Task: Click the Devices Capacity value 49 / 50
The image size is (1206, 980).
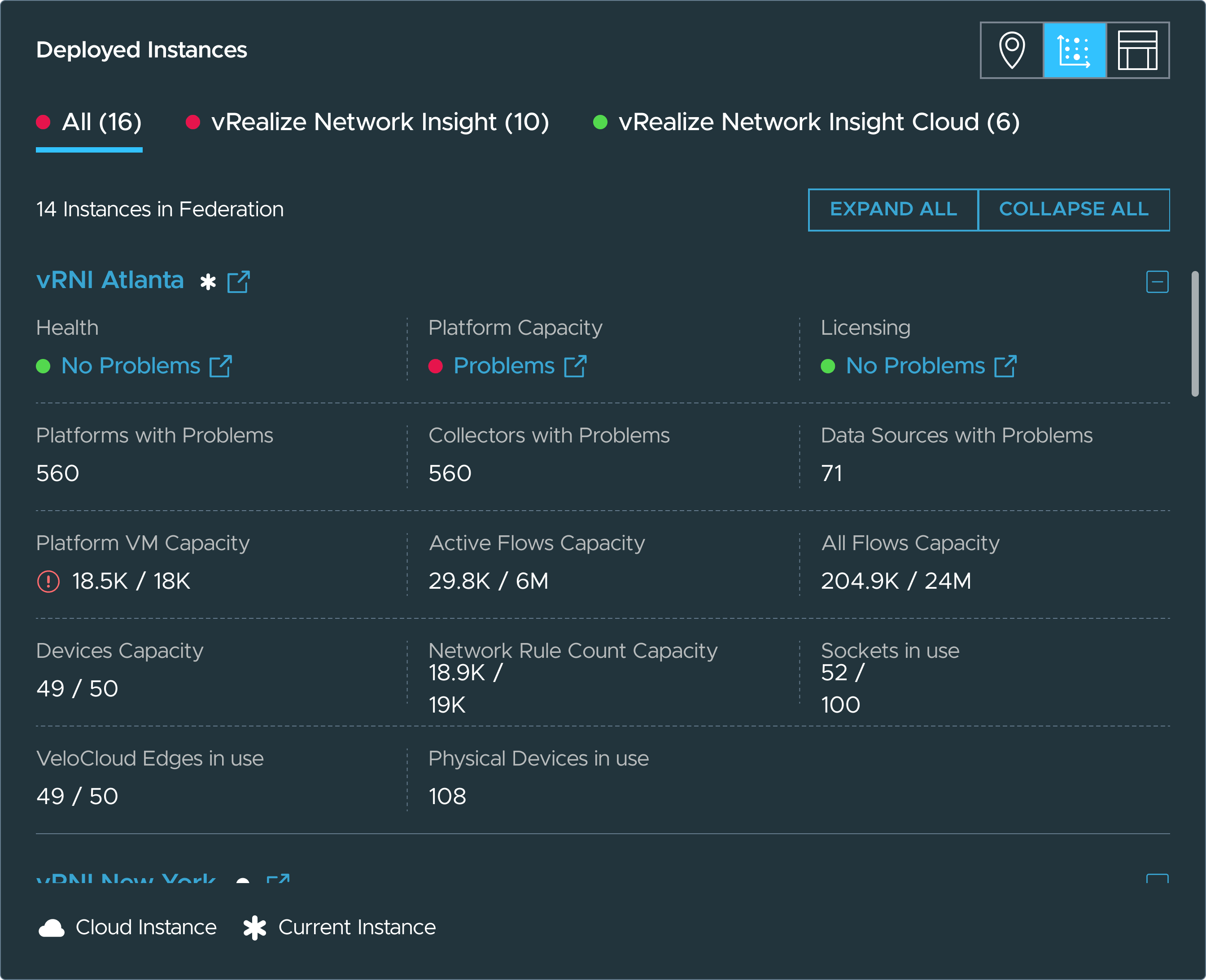Action: click(77, 689)
